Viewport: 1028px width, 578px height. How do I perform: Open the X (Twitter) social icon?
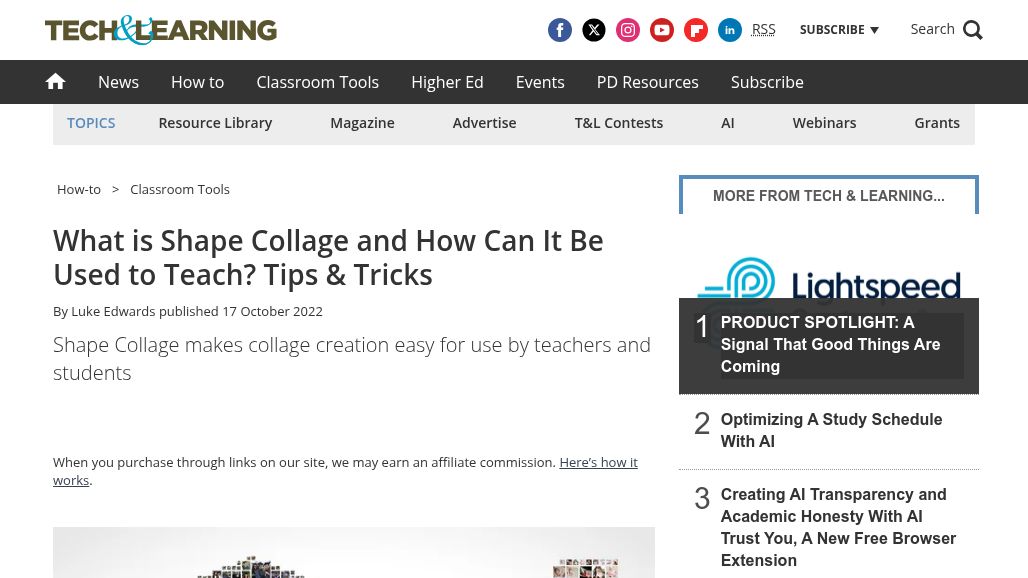[594, 30]
